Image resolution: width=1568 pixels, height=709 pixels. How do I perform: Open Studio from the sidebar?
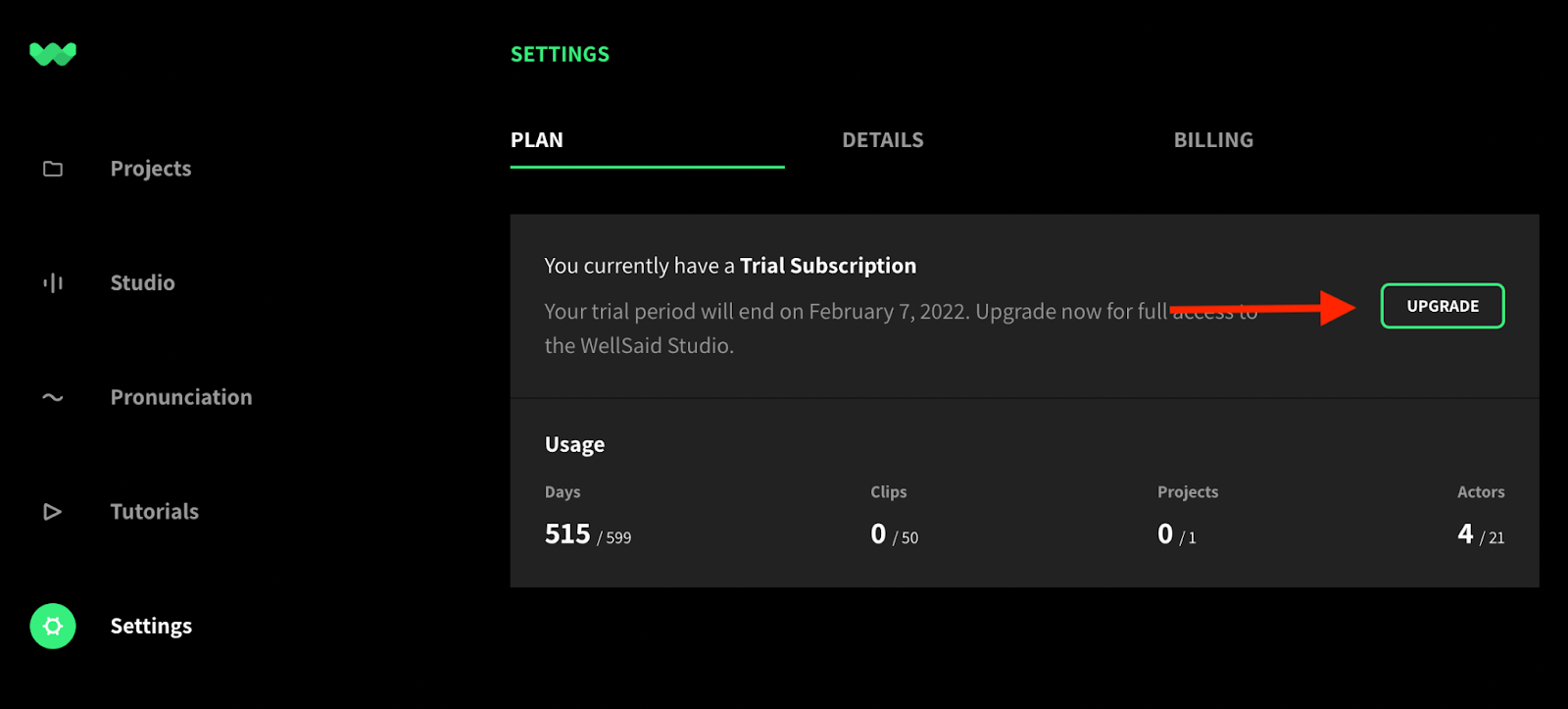click(x=143, y=283)
